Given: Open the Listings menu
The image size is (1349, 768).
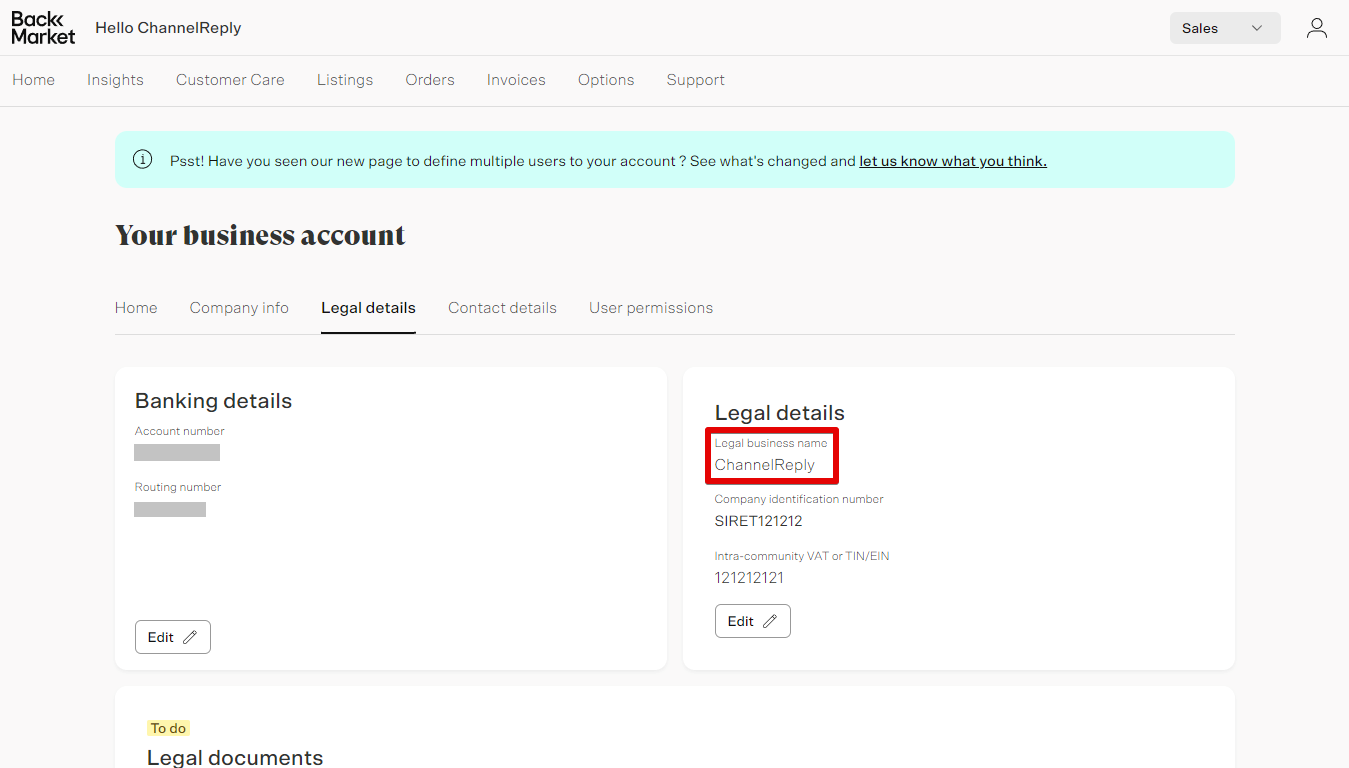Looking at the screenshot, I should tap(345, 80).
